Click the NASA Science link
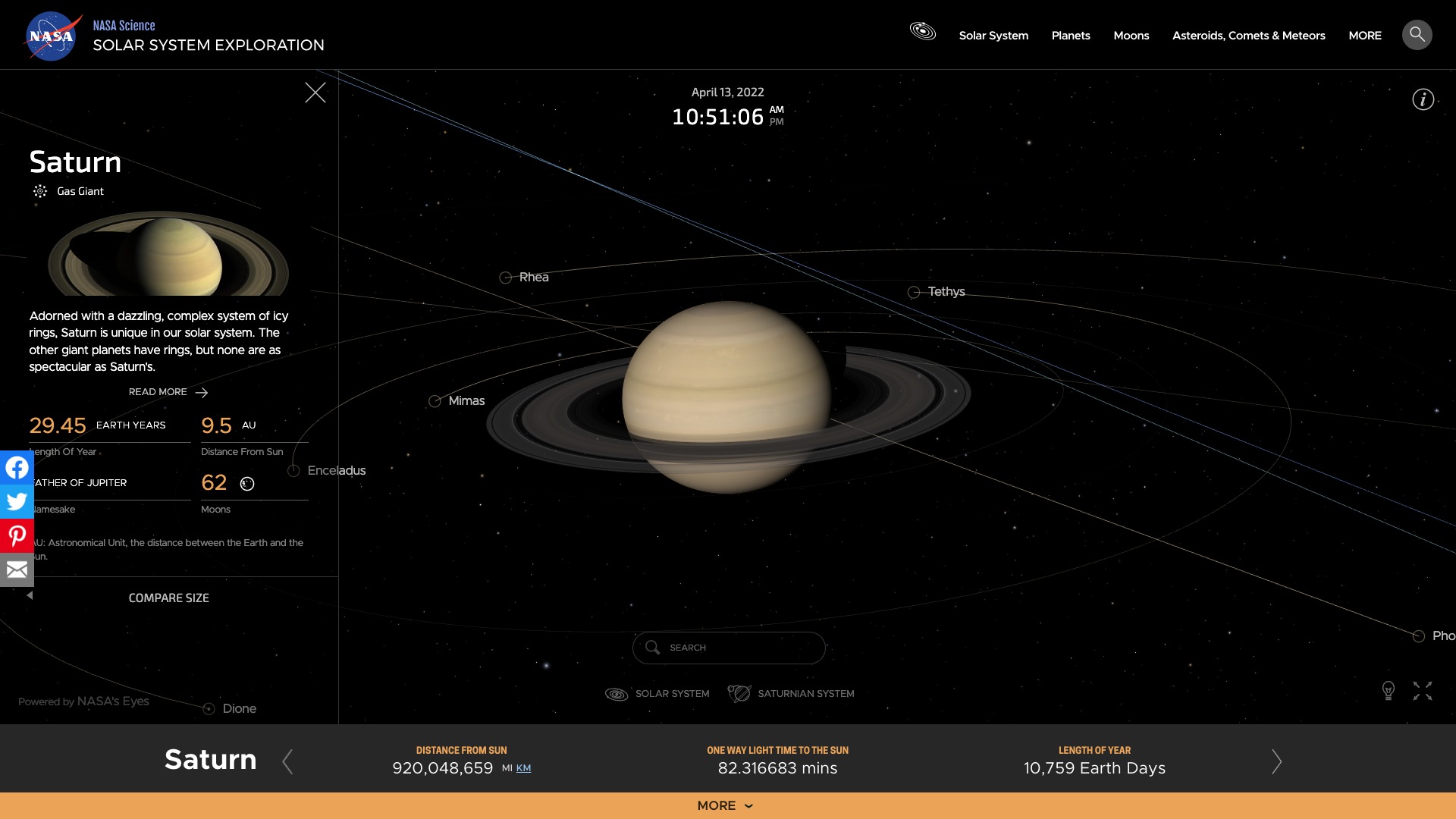The height and width of the screenshot is (819, 1456). (124, 25)
